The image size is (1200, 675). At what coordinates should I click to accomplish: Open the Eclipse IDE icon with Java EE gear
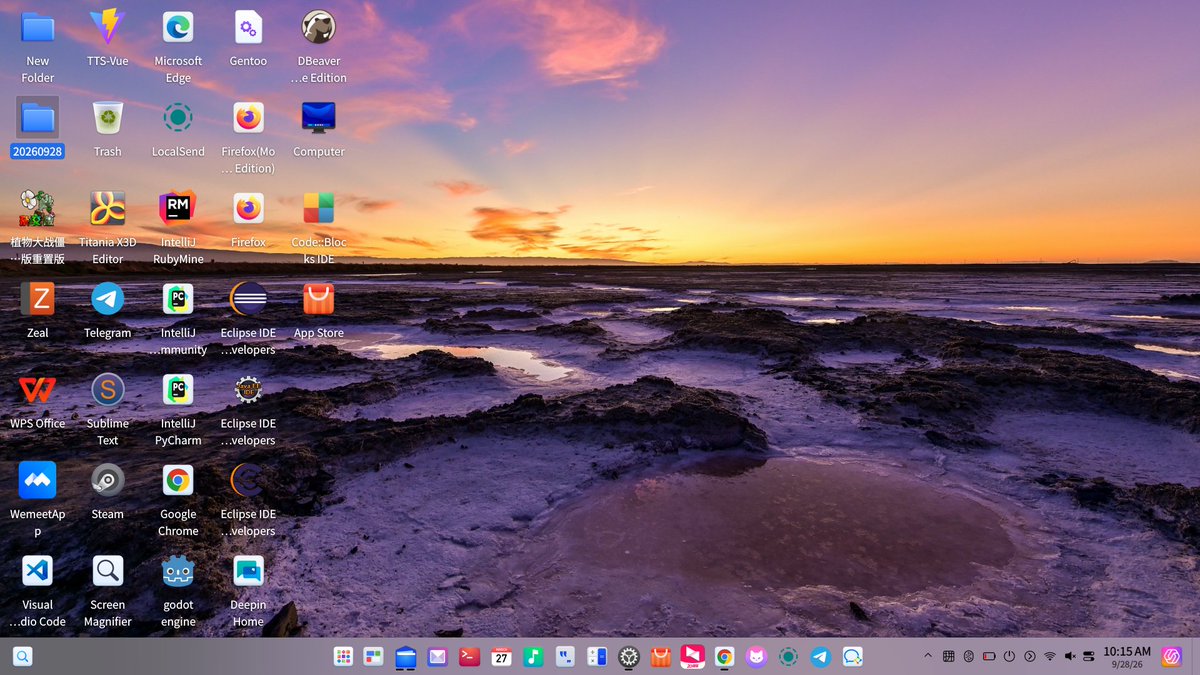[x=248, y=389]
